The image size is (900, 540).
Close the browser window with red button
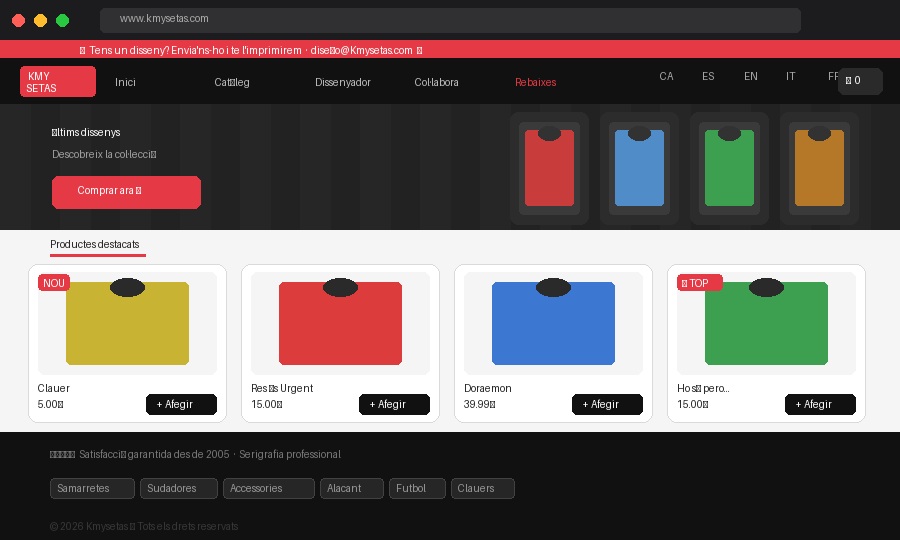[18, 21]
